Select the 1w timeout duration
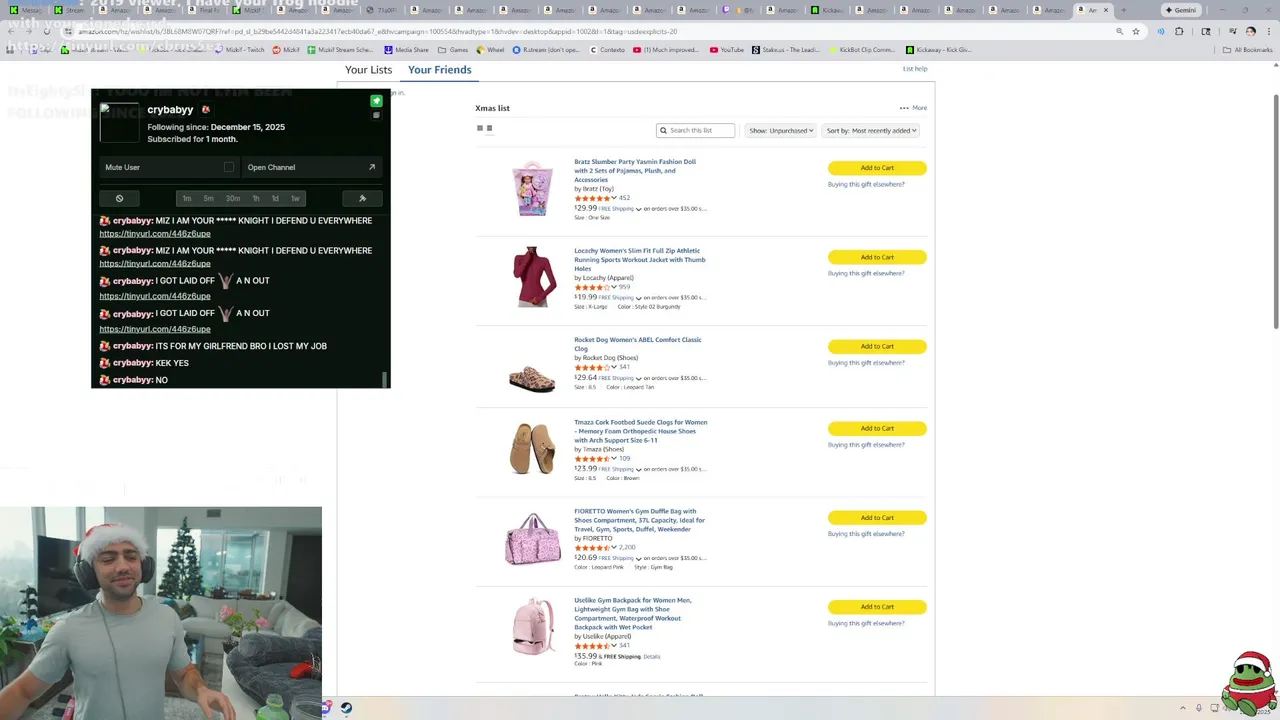1280x720 pixels. pyautogui.click(x=295, y=198)
